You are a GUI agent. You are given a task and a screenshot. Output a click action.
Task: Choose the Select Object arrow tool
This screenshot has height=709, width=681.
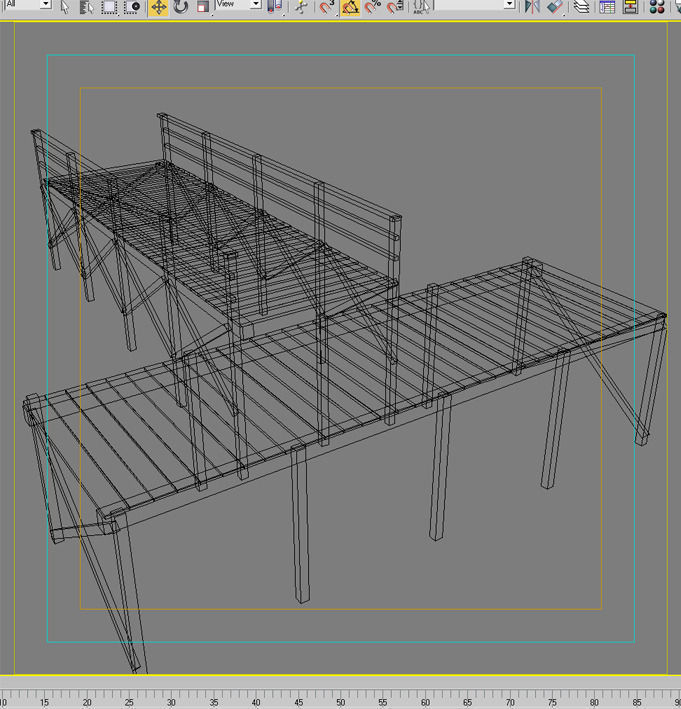click(65, 7)
